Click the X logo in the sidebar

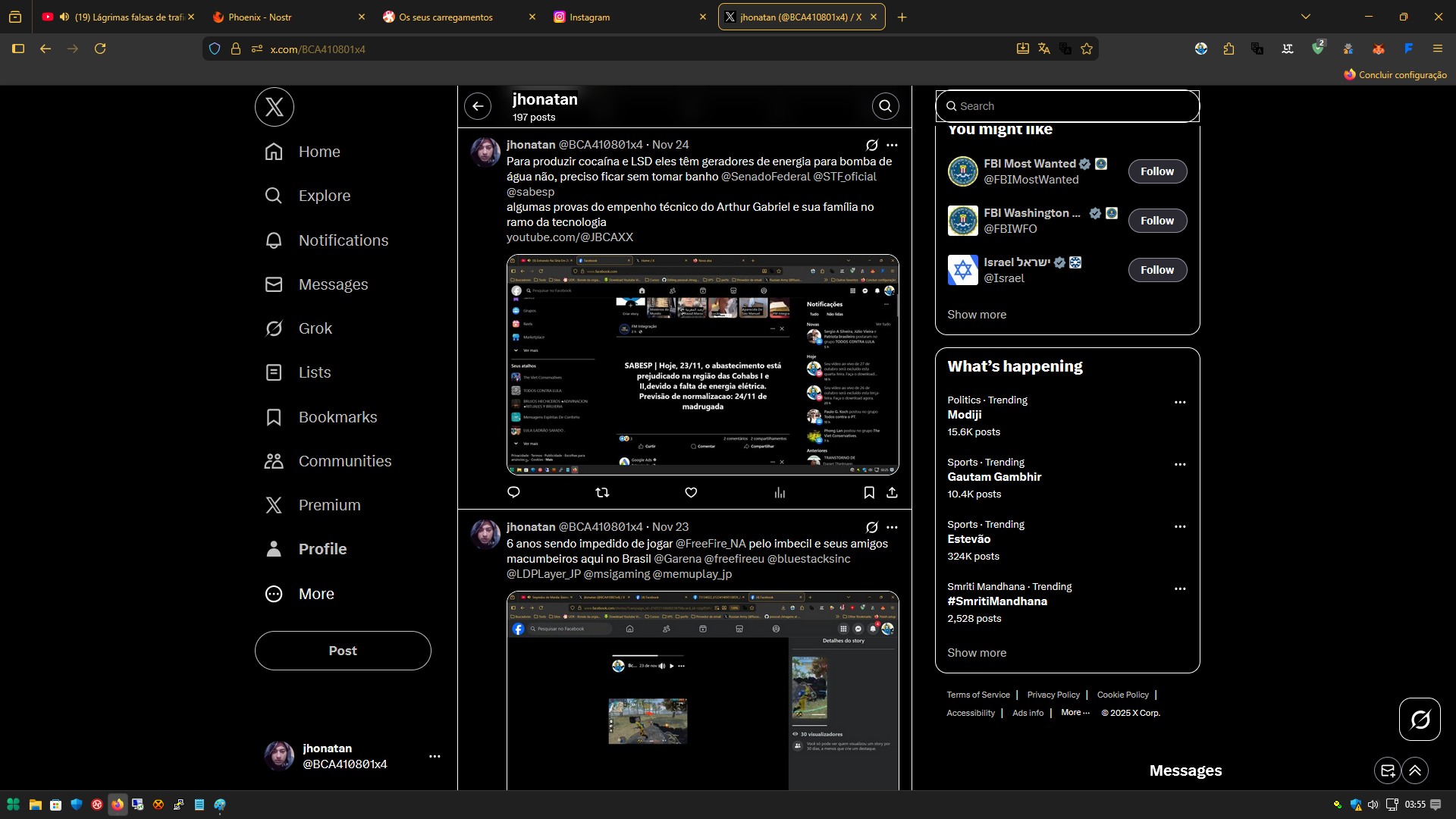coord(274,107)
